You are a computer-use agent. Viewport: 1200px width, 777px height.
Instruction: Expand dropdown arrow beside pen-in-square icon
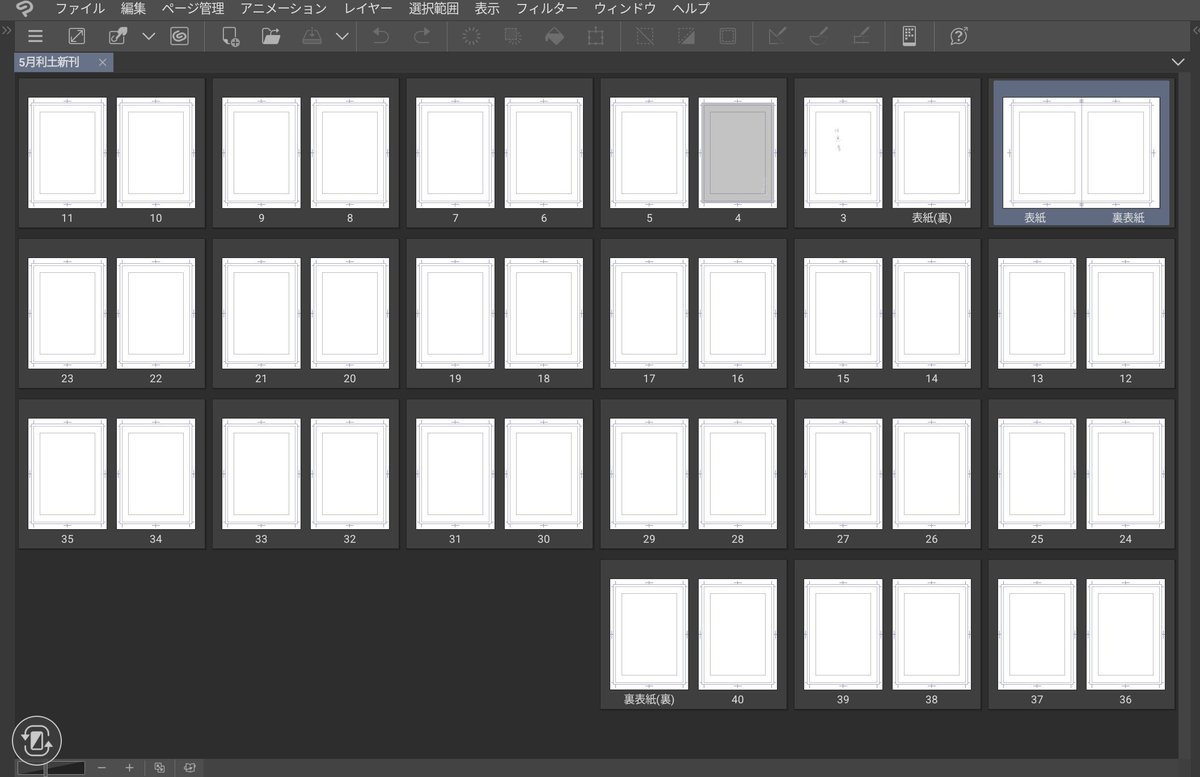click(149, 36)
